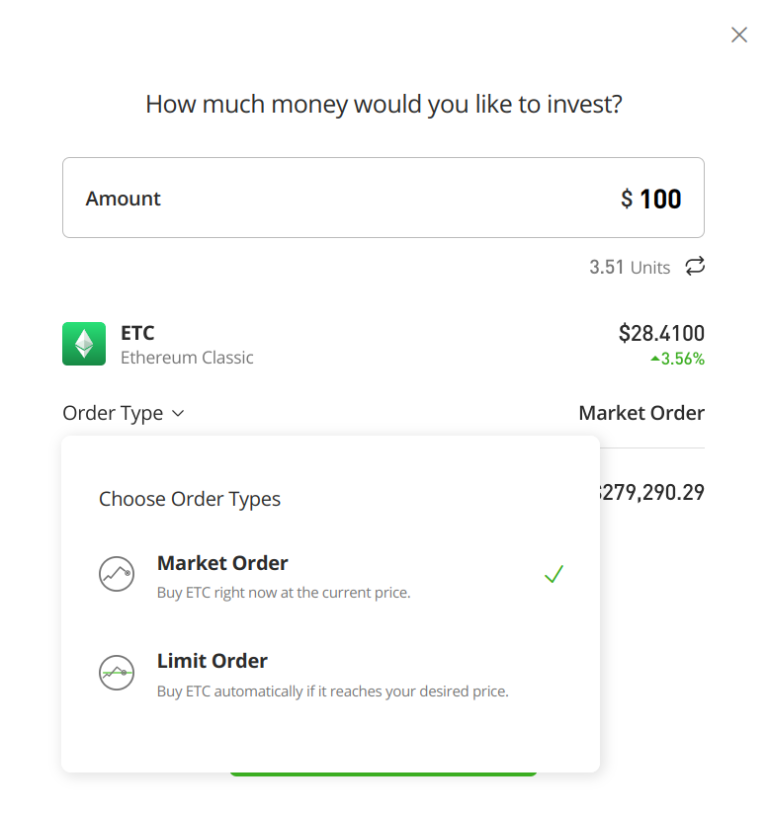Click the units conversion swap icon
Screen dimensions: 768x813
(694, 266)
